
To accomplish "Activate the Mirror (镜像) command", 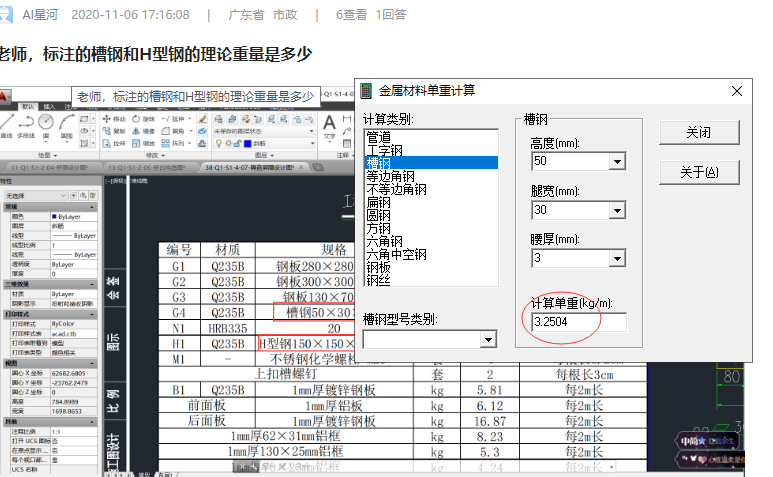I will tap(143, 131).
